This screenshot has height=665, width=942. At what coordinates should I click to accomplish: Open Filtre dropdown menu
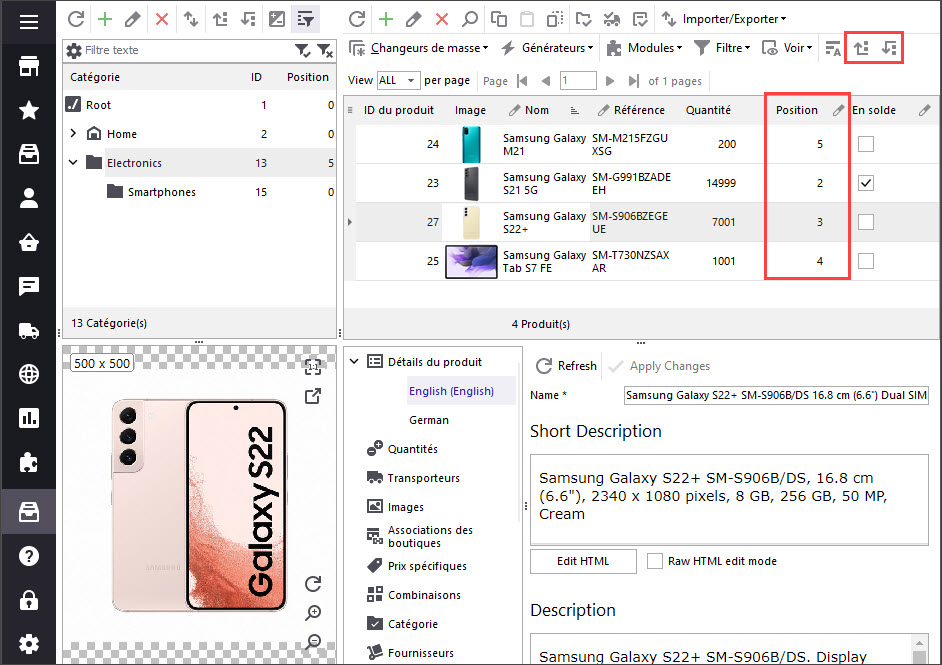[722, 48]
